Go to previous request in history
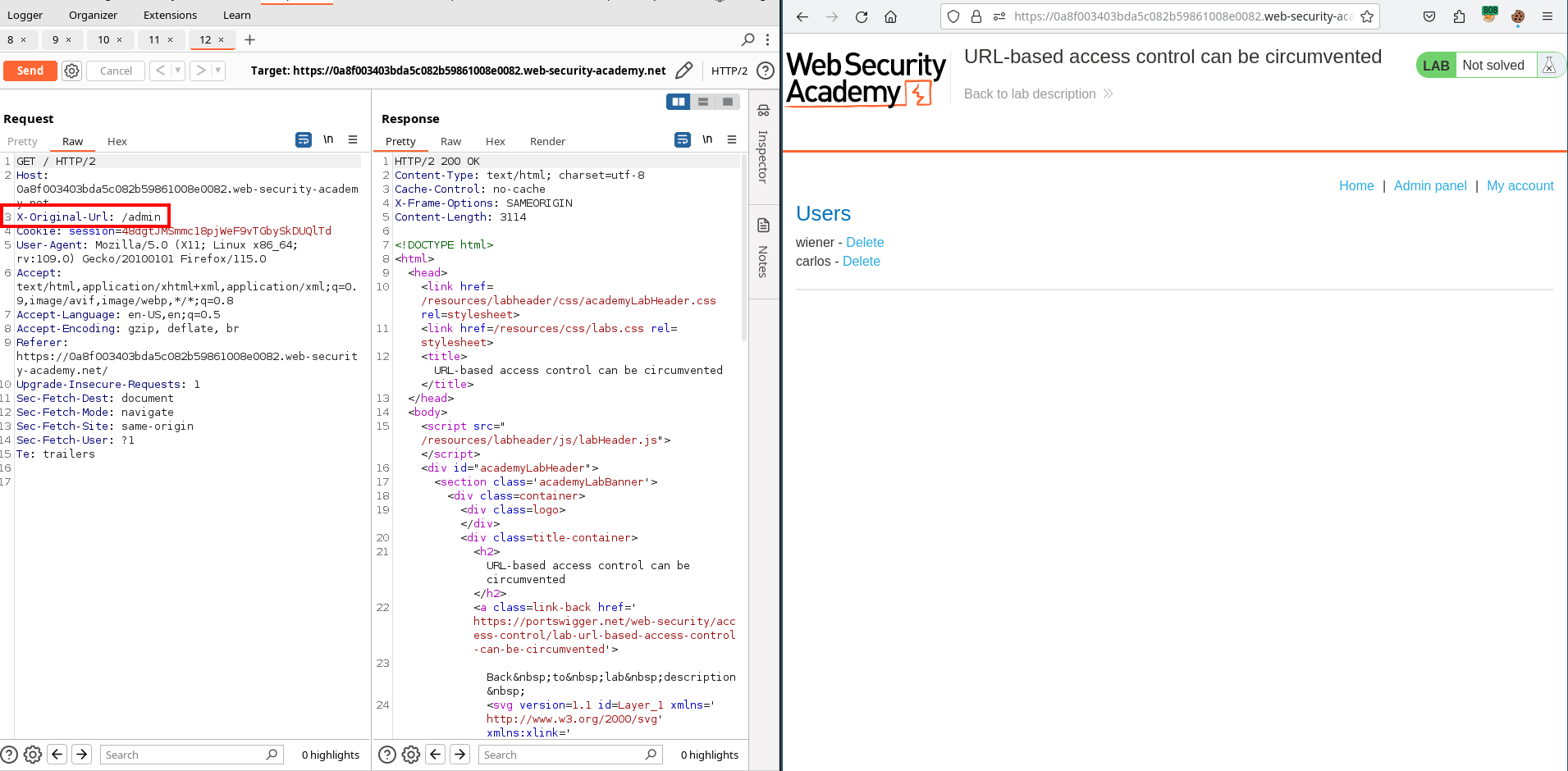This screenshot has width=1568, height=771. click(x=160, y=71)
